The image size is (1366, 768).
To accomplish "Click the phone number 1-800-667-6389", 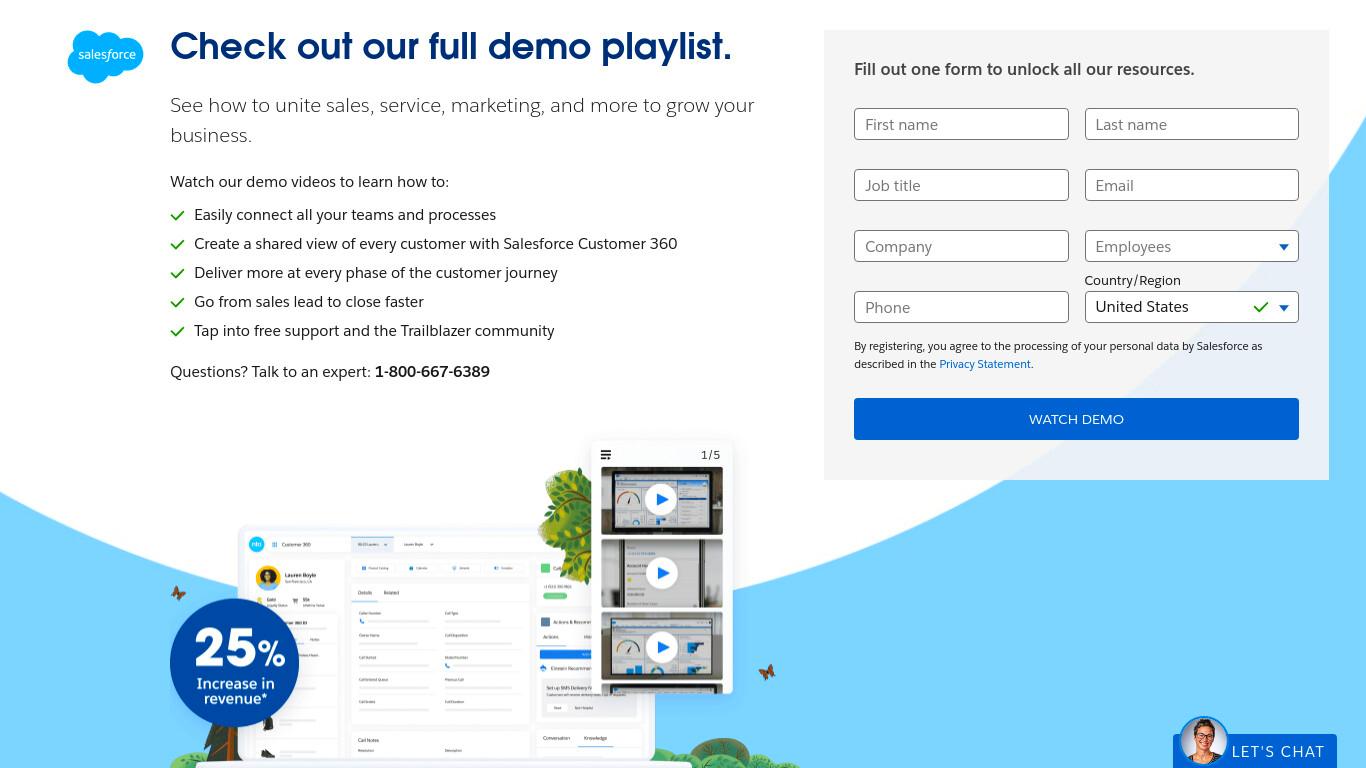I will pyautogui.click(x=432, y=372).
